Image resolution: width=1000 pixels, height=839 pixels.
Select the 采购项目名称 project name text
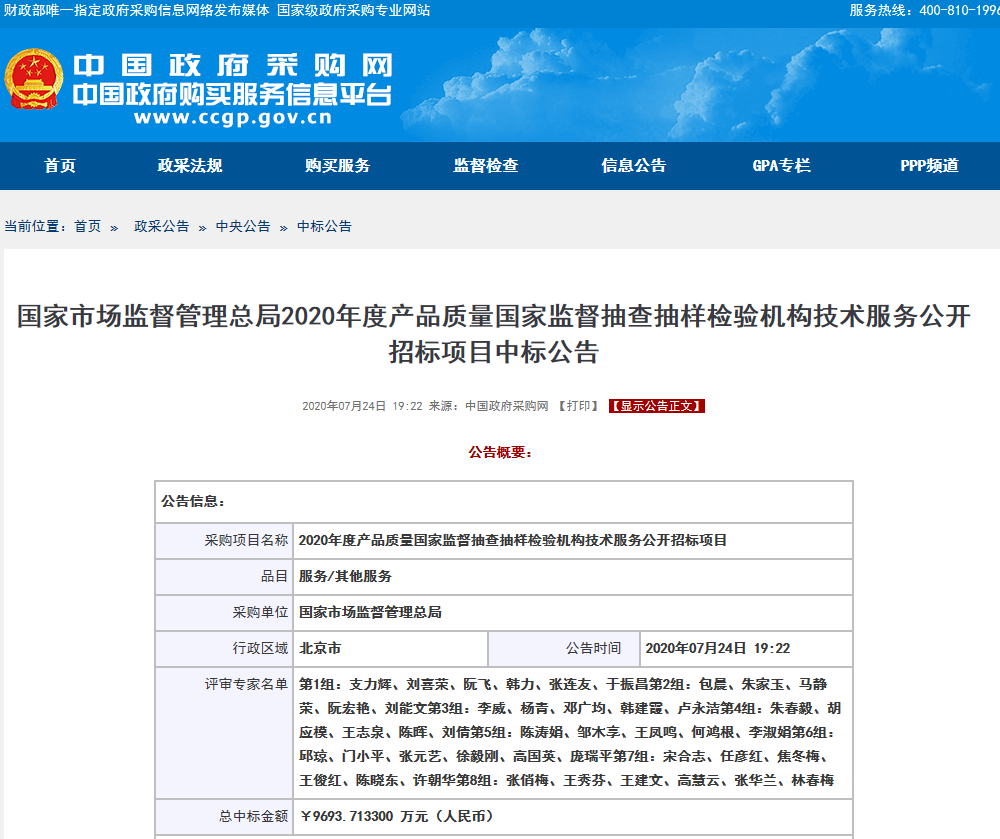[x=510, y=541]
